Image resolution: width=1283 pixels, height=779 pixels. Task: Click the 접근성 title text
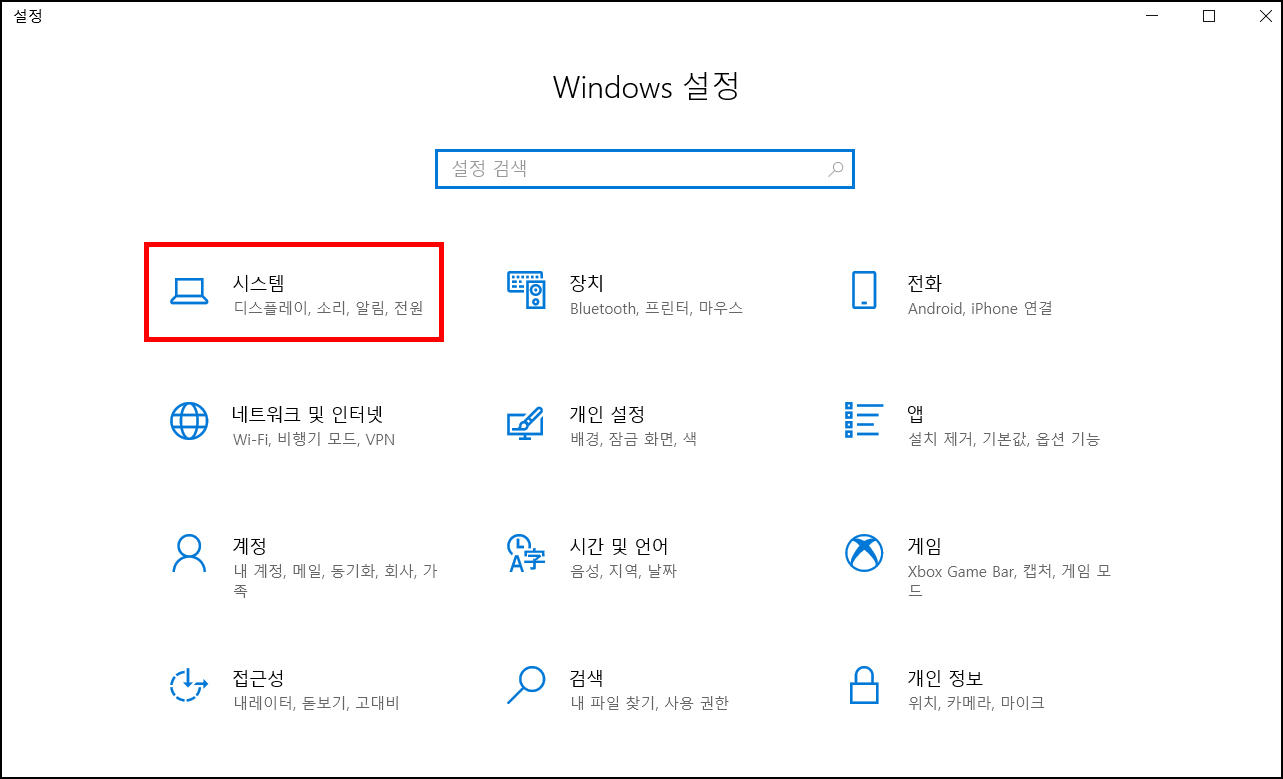(x=259, y=678)
